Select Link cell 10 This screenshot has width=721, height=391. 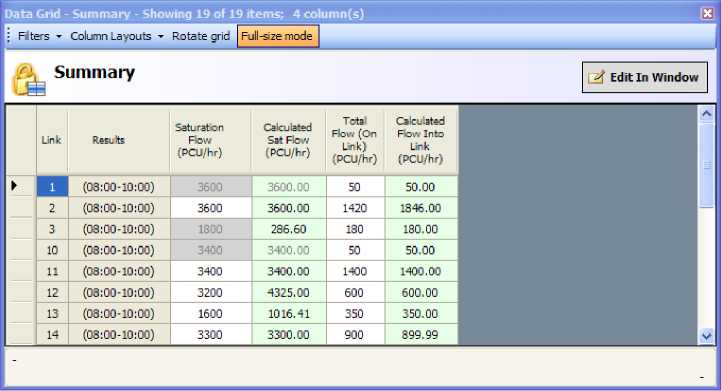click(x=52, y=250)
